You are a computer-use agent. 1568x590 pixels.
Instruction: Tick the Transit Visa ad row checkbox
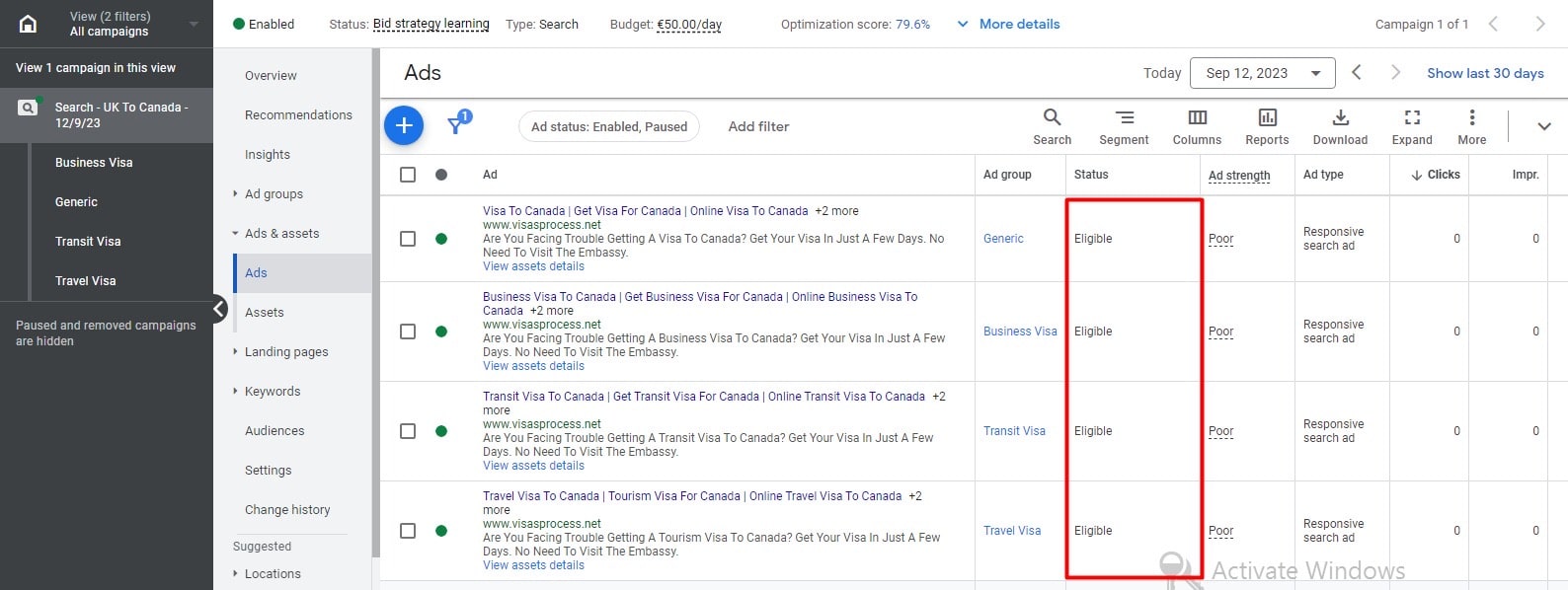[x=408, y=431]
